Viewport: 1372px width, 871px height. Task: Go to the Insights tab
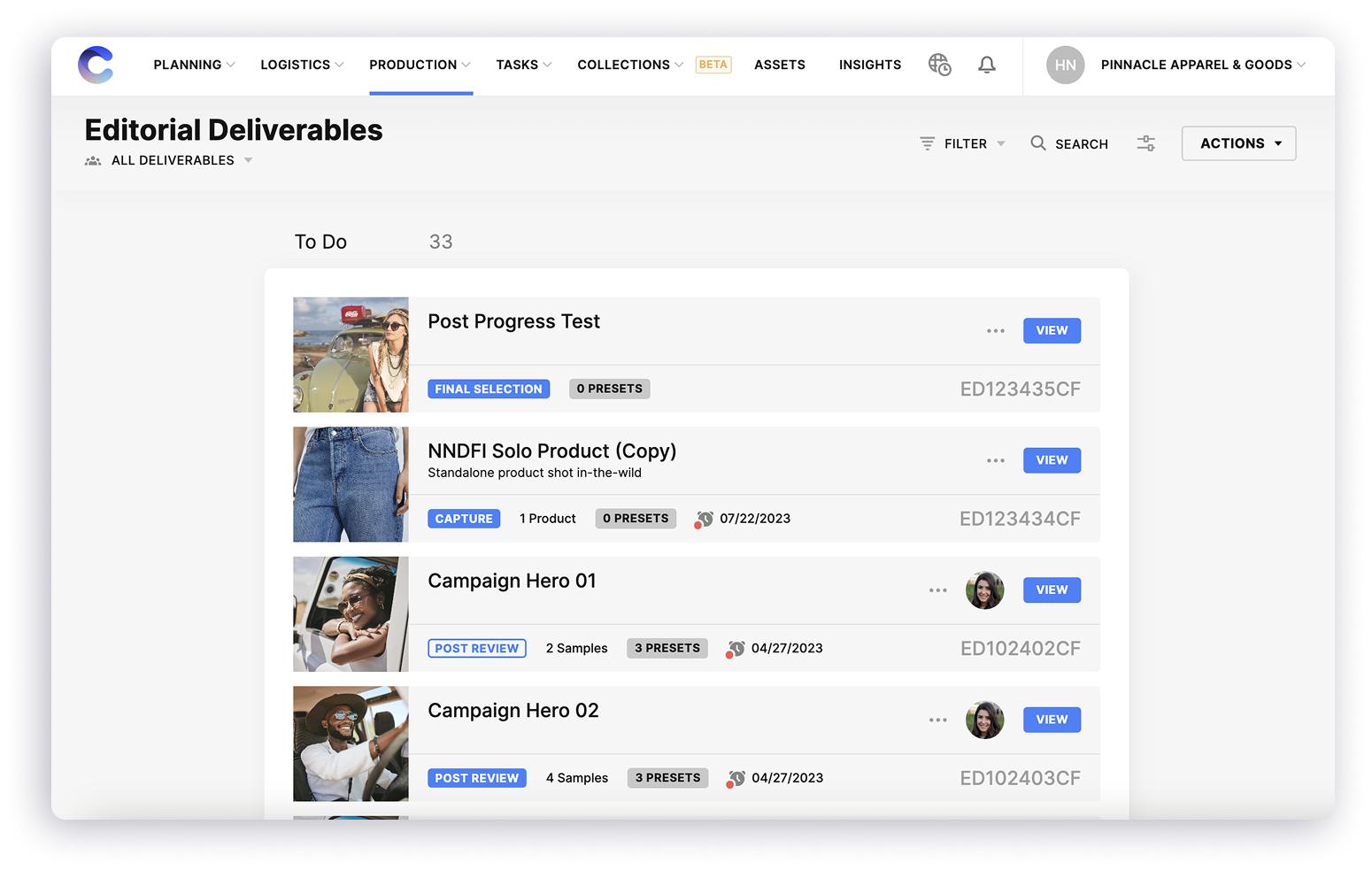pyautogui.click(x=870, y=65)
